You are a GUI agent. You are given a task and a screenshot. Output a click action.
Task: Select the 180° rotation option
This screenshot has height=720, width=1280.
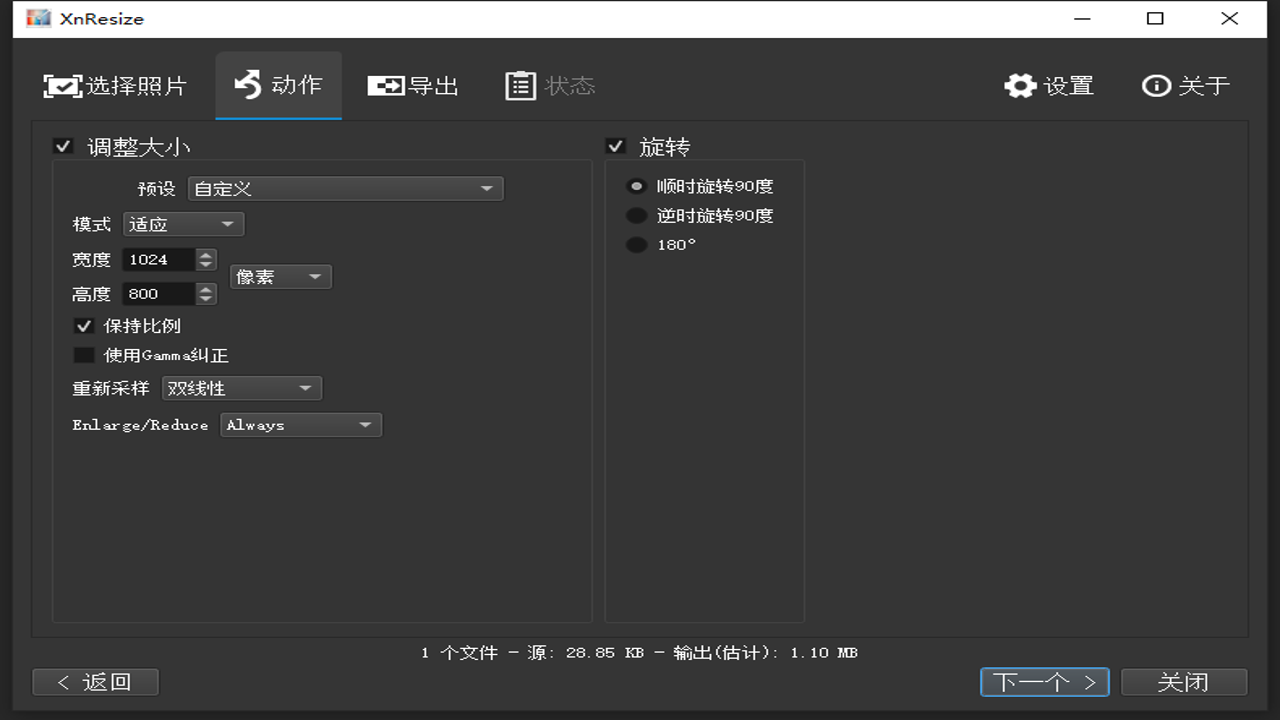636,245
